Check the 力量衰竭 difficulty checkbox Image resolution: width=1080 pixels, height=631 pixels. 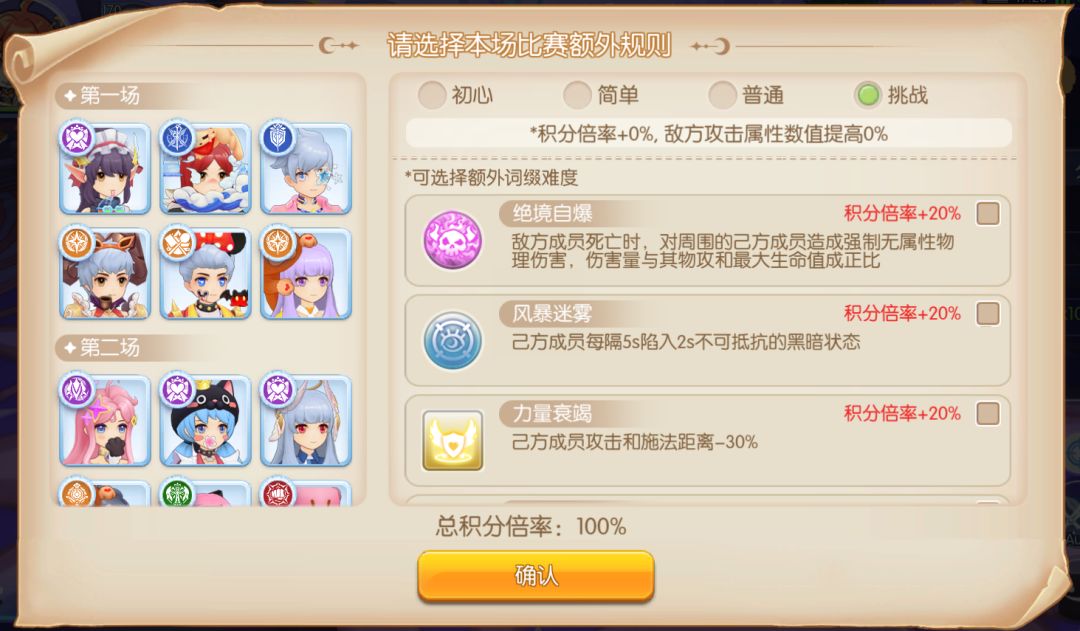(x=988, y=413)
